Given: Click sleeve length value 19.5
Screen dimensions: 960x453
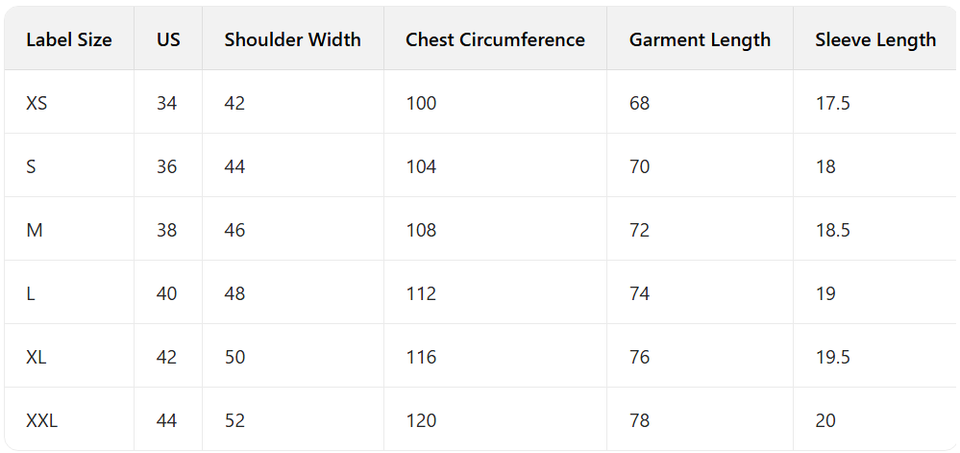Looking at the screenshot, I should pyautogui.click(x=832, y=357).
